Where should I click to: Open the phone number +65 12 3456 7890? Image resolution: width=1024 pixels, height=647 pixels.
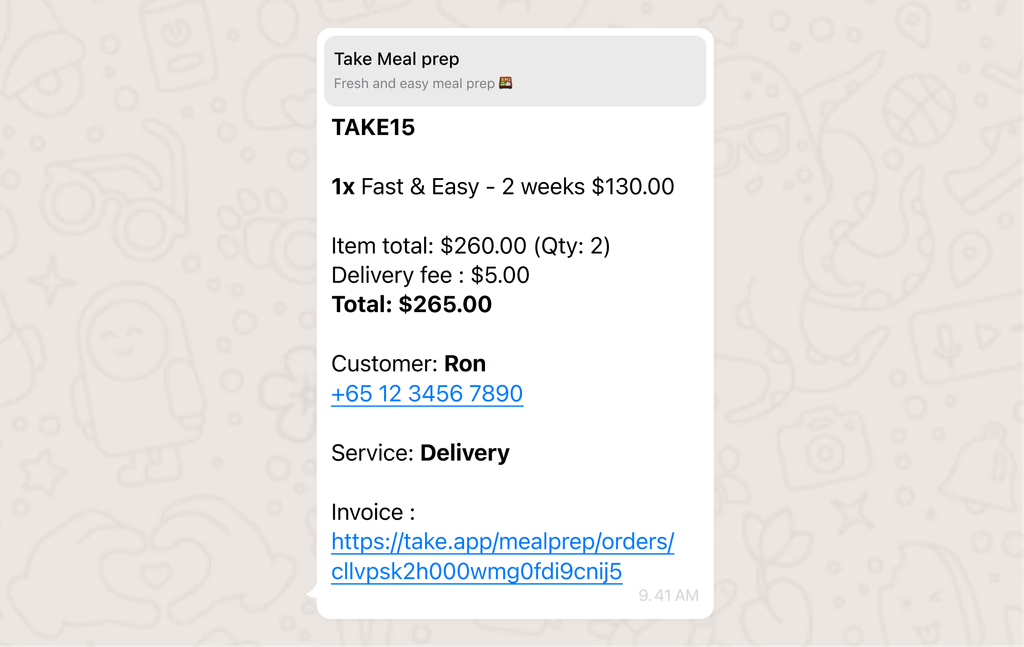426,394
